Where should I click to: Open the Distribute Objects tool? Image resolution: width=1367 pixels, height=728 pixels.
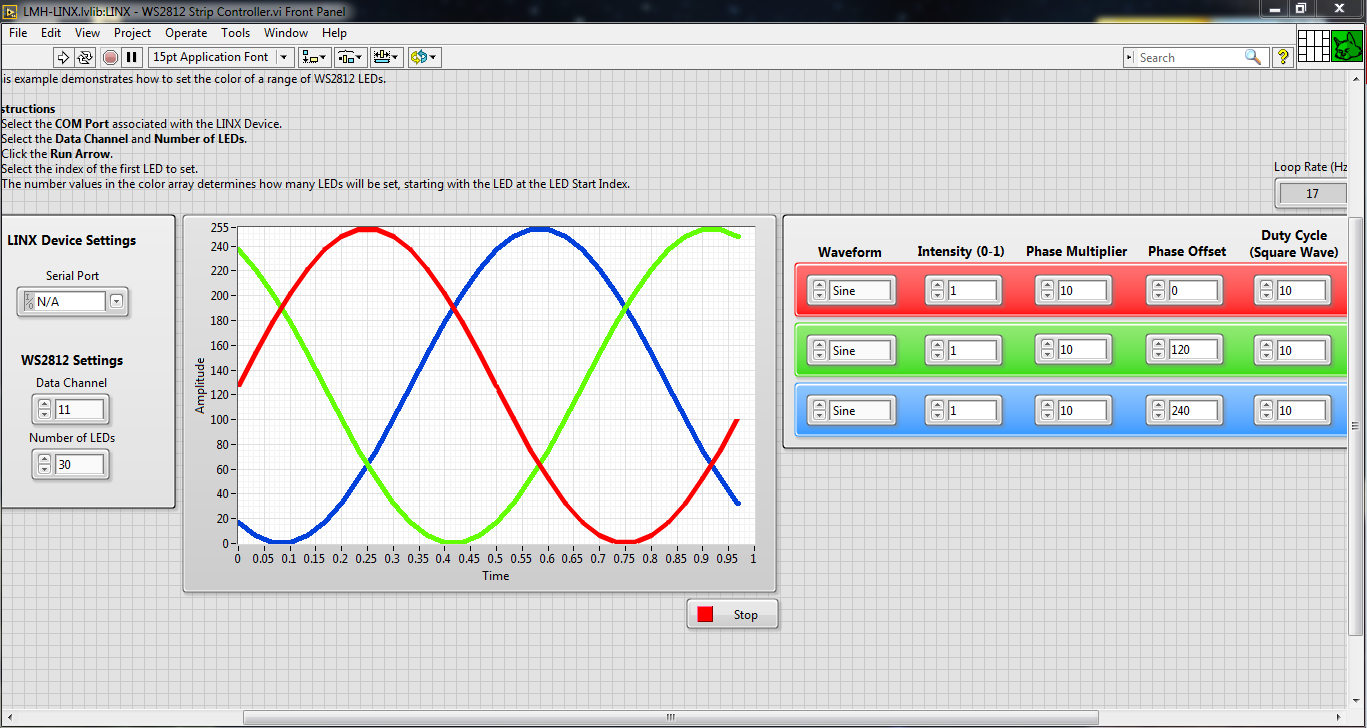[x=349, y=57]
